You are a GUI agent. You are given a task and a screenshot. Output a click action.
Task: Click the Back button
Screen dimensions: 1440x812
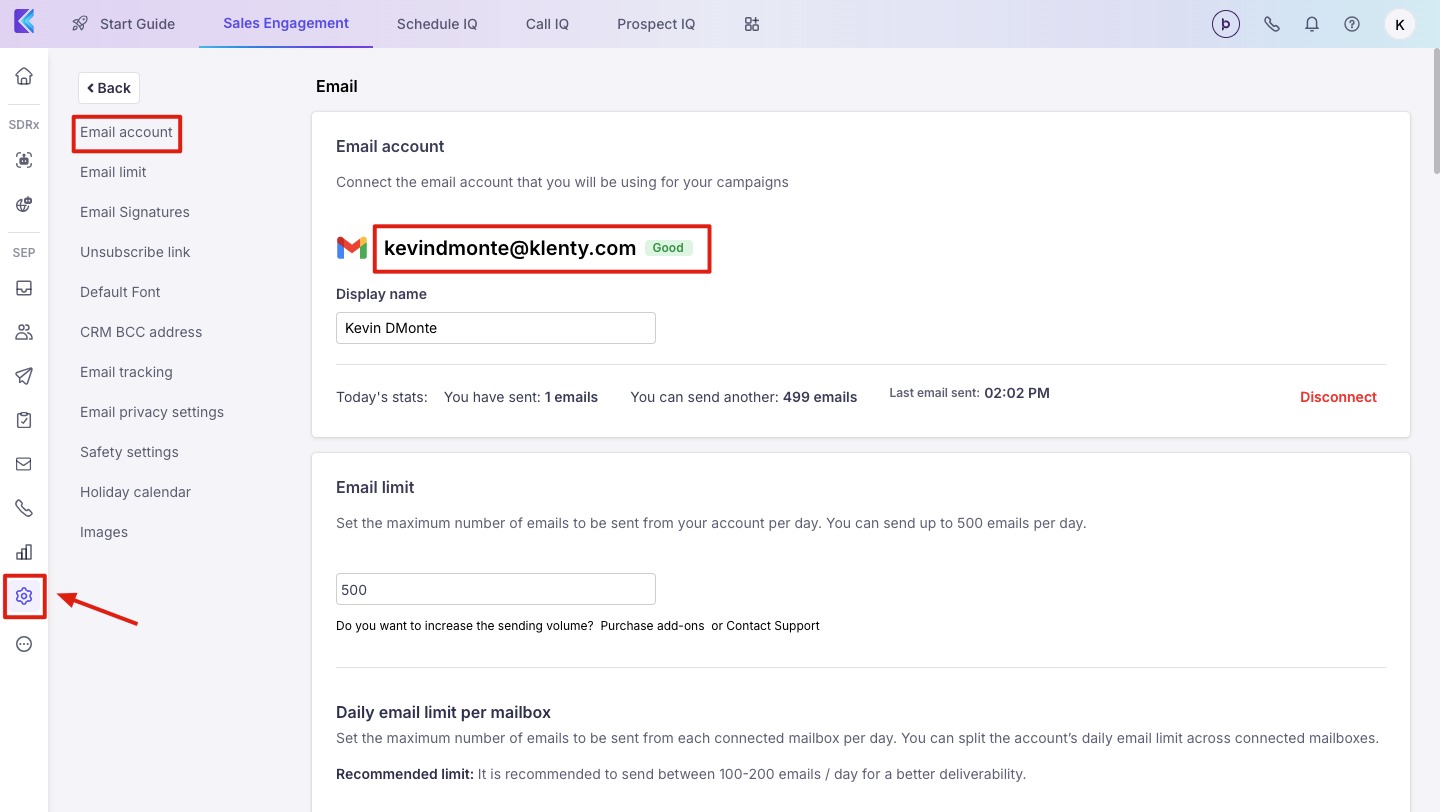(109, 88)
